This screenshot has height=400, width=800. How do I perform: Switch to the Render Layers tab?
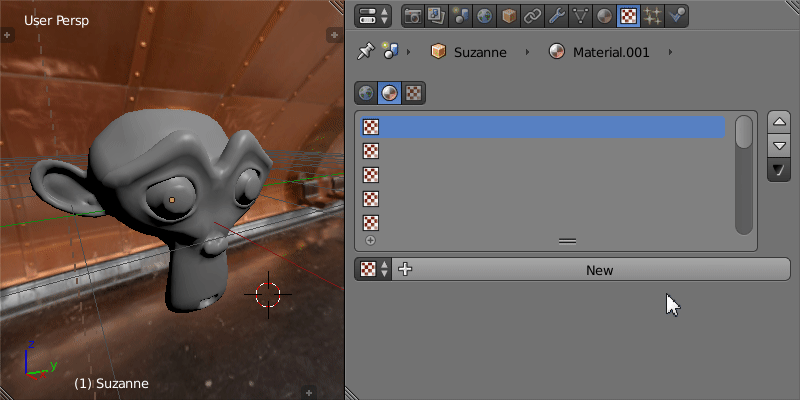click(437, 16)
